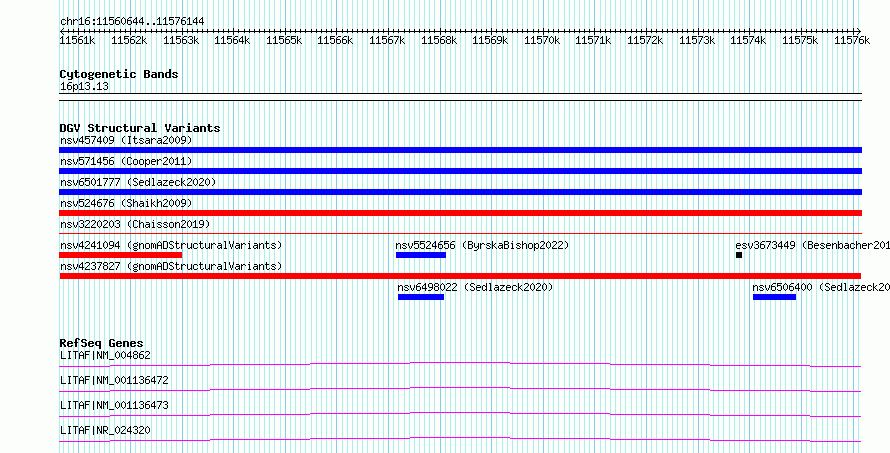Select the LITAF|NM_001136473 transcript label
Viewport: 890px width, 453px height.
(114, 405)
